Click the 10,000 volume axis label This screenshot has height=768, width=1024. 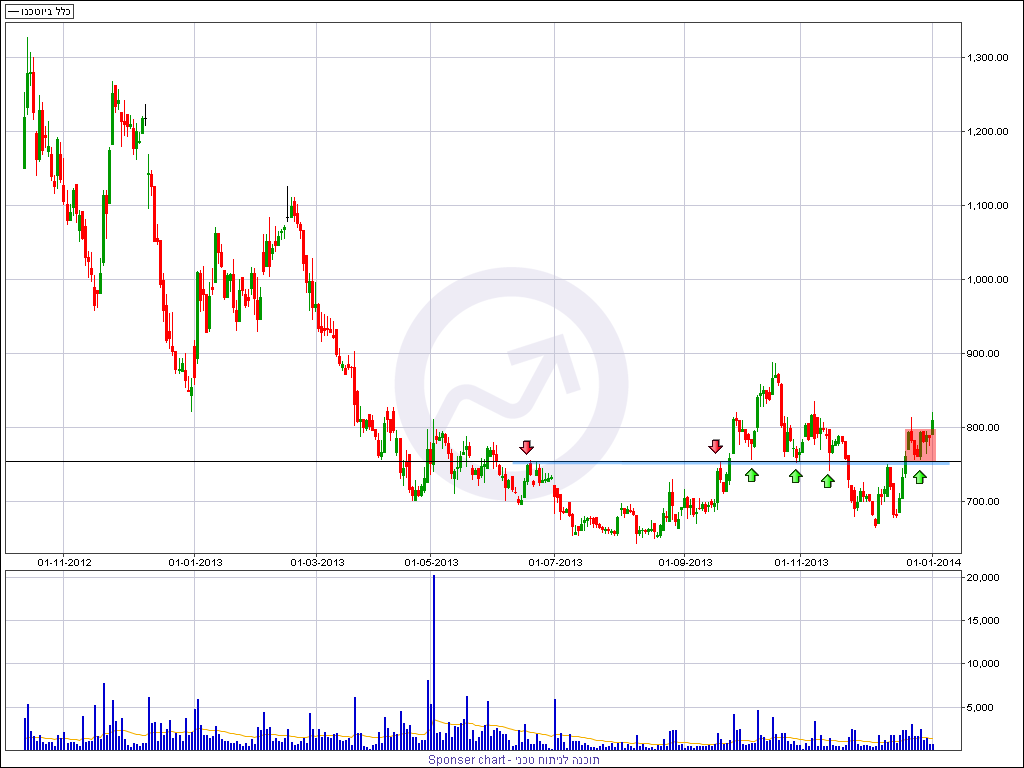pyautogui.click(x=984, y=664)
